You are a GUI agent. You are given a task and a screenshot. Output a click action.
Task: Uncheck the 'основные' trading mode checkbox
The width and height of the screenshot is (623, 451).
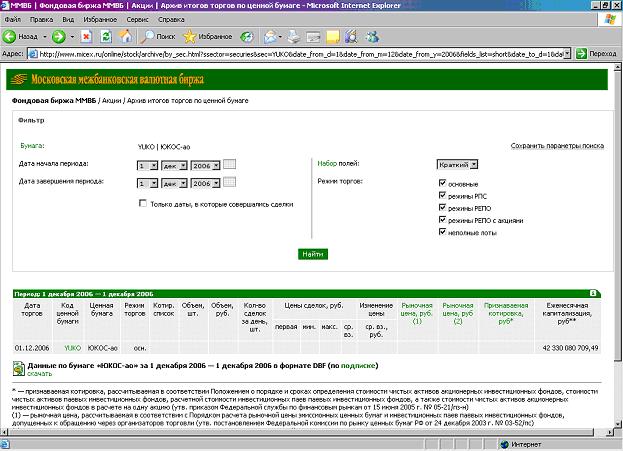pyautogui.click(x=442, y=183)
